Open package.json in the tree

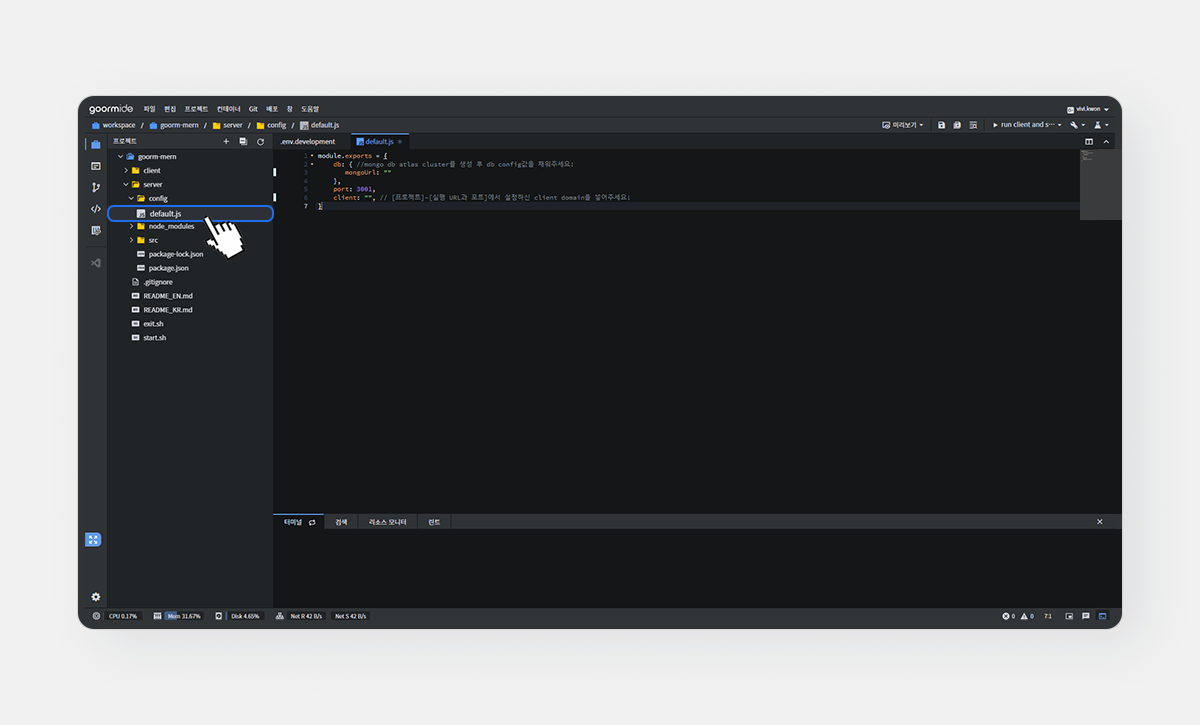168,268
